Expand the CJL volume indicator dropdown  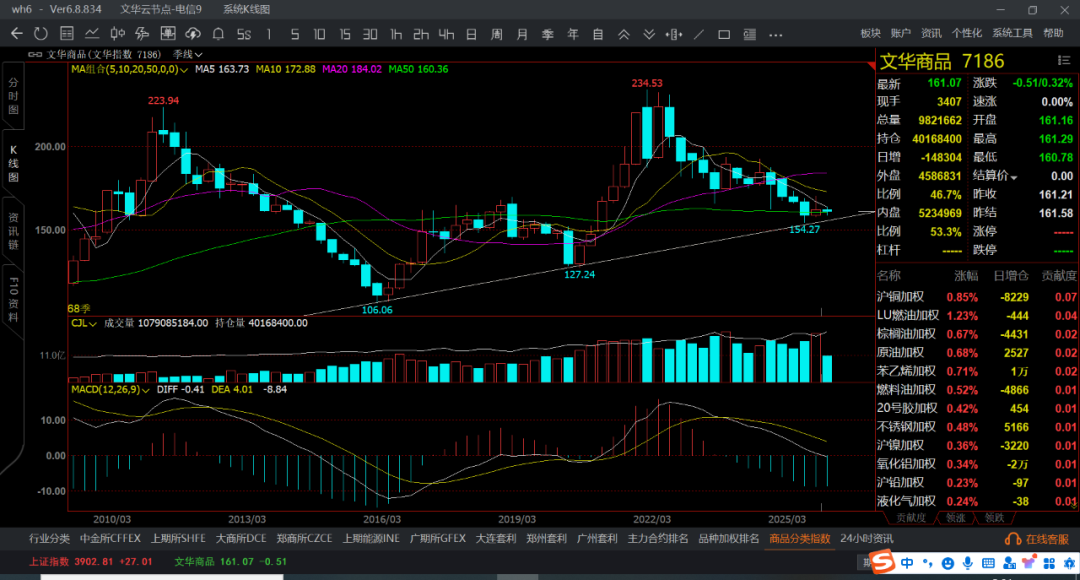click(x=92, y=323)
